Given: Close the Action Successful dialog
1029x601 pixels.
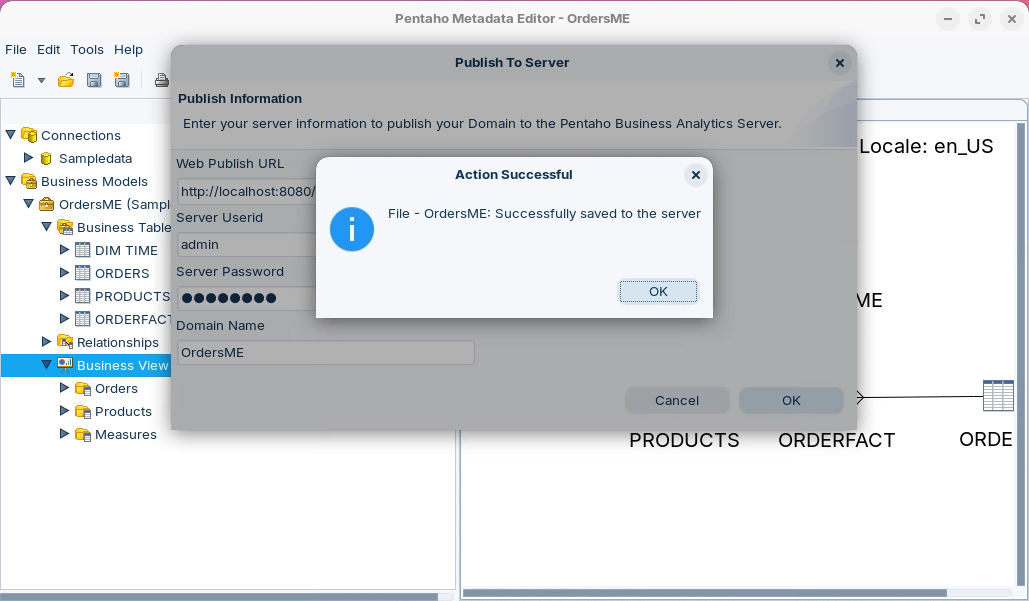Looking at the screenshot, I should [696, 175].
